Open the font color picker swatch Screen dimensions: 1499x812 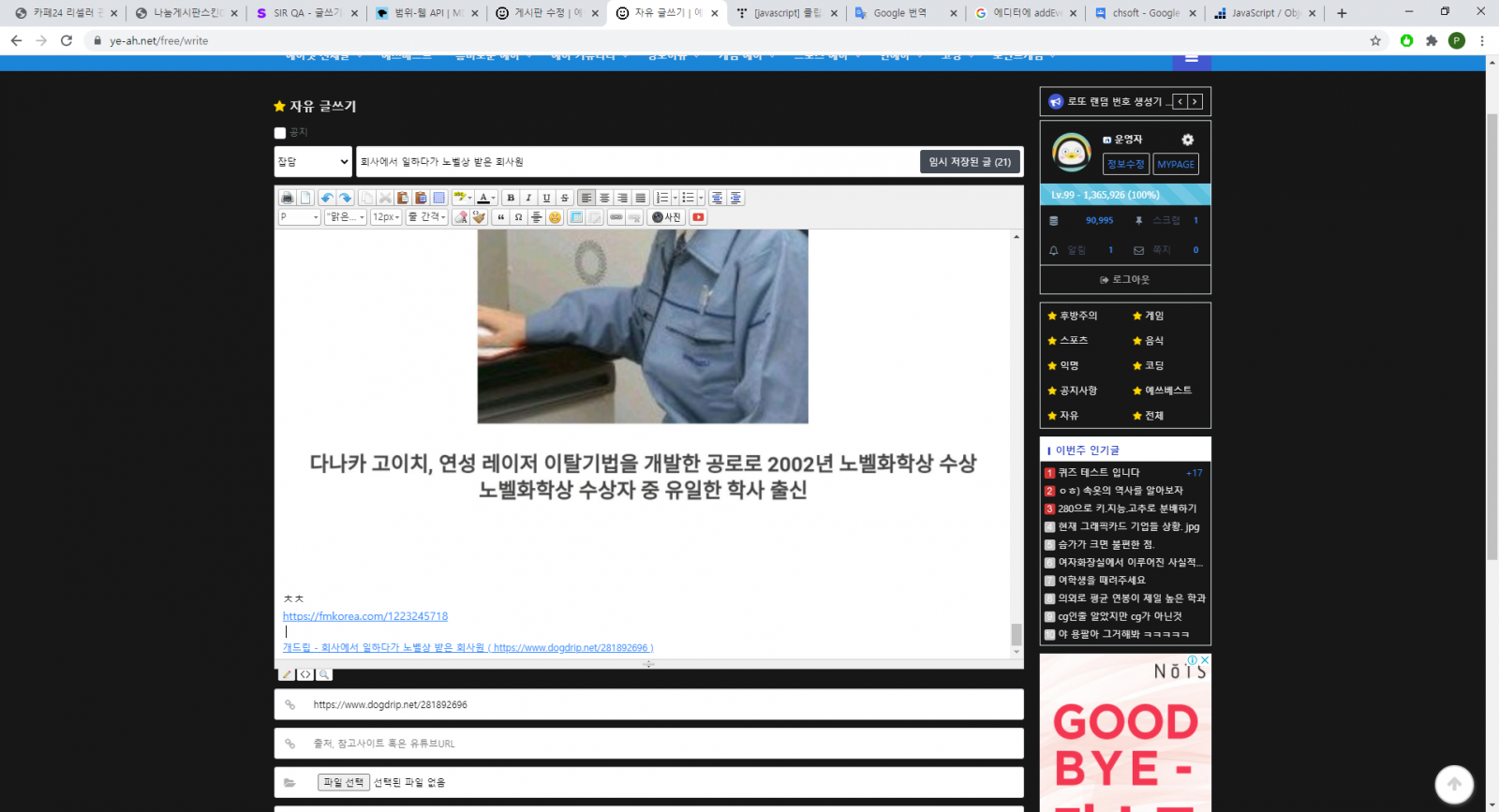click(x=482, y=198)
